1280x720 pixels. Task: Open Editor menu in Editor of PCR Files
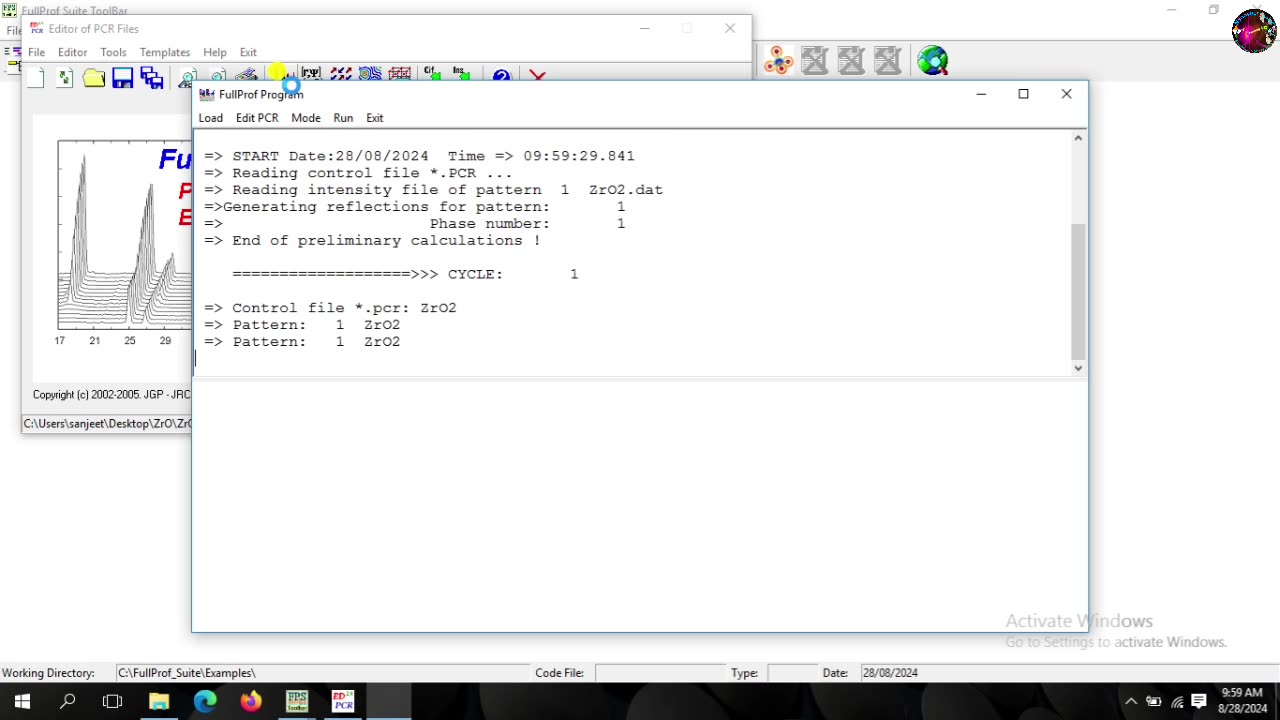coord(72,52)
